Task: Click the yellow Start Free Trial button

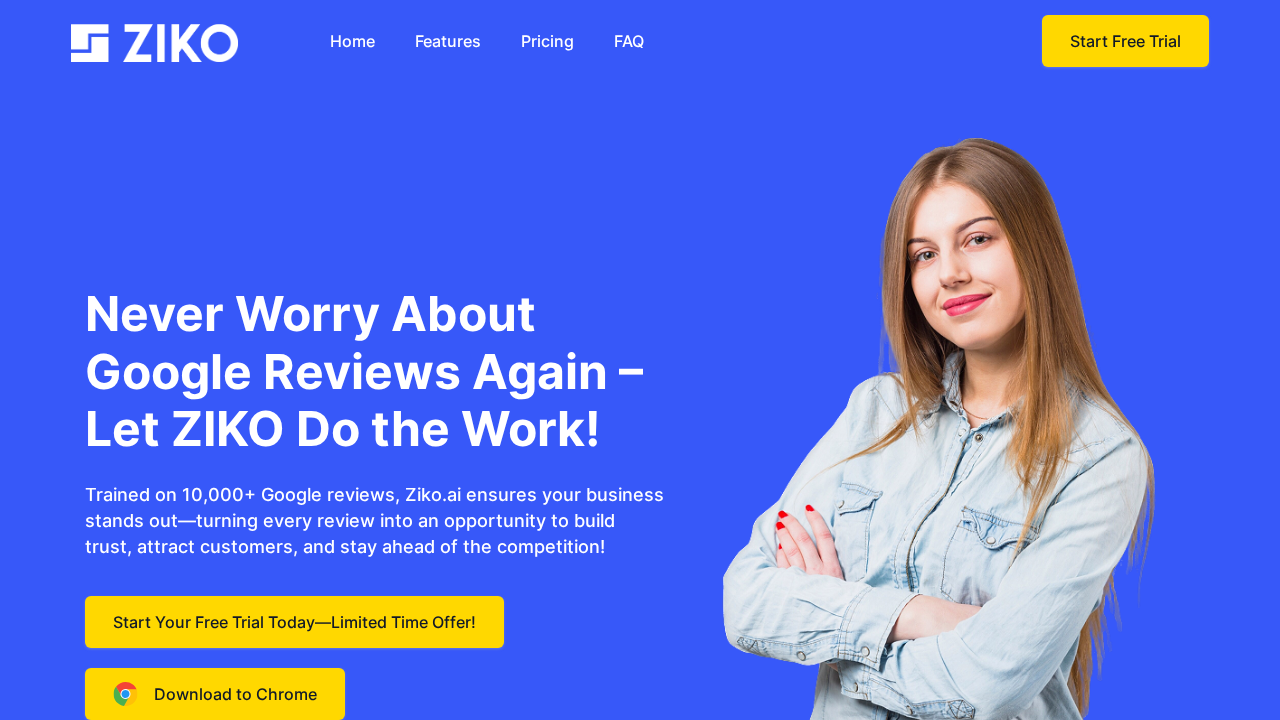Action: pos(1125,41)
